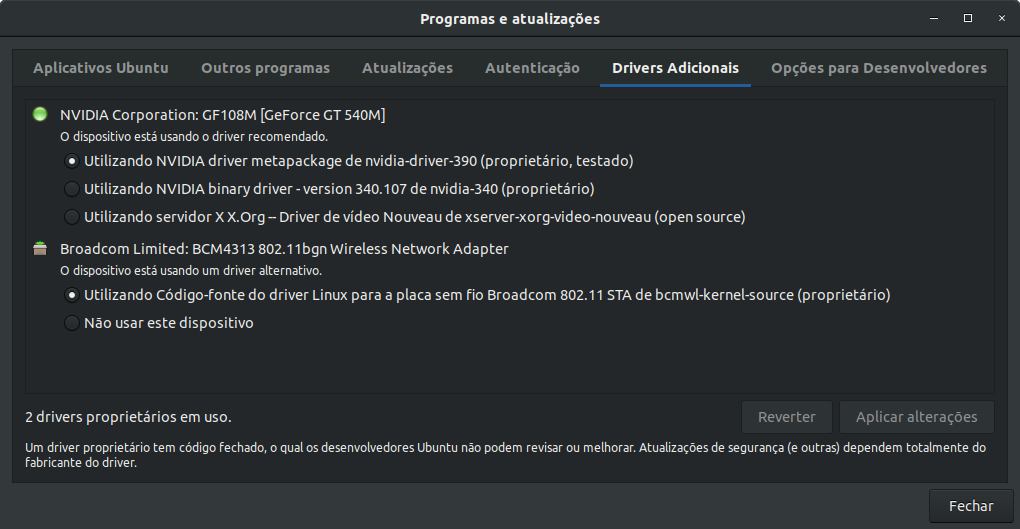Select the Broadcom bcmwl-kernel-source STA driver

pos(477,295)
